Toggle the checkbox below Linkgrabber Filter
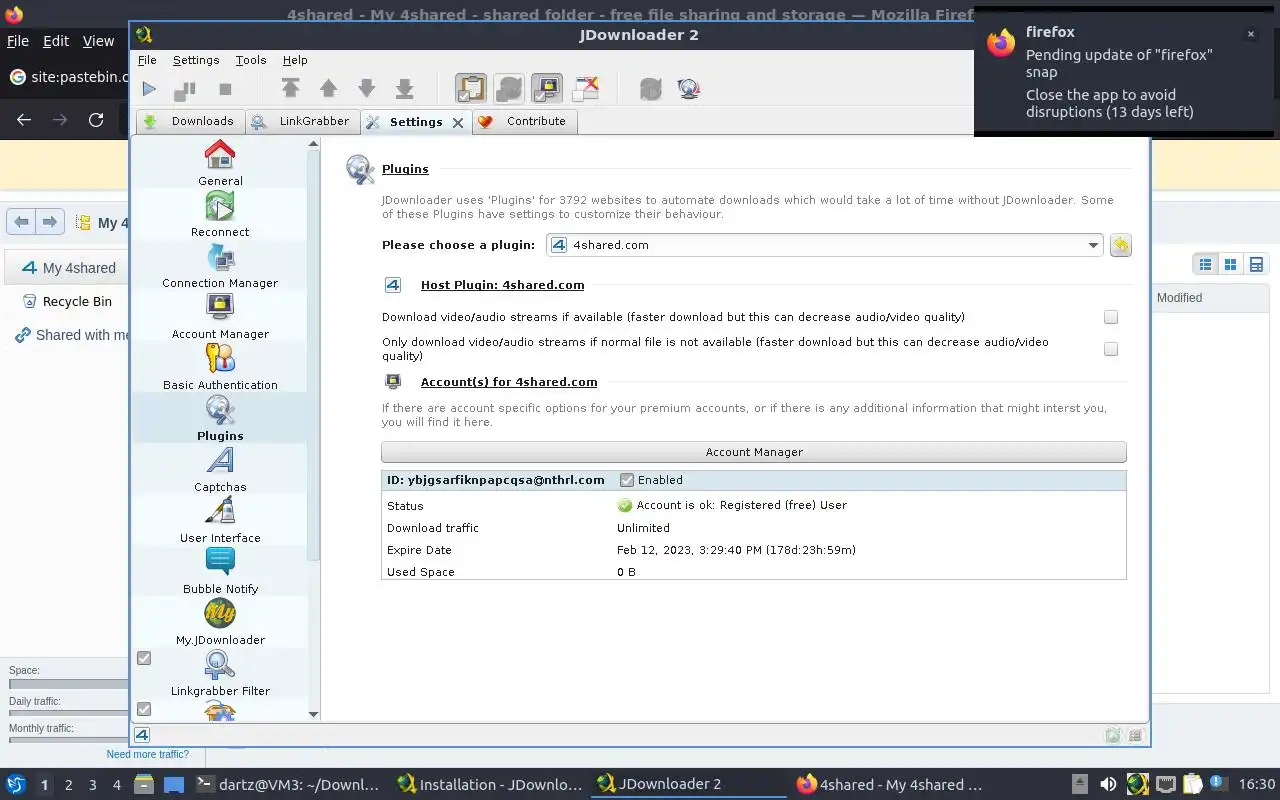This screenshot has height=800, width=1280. (144, 709)
